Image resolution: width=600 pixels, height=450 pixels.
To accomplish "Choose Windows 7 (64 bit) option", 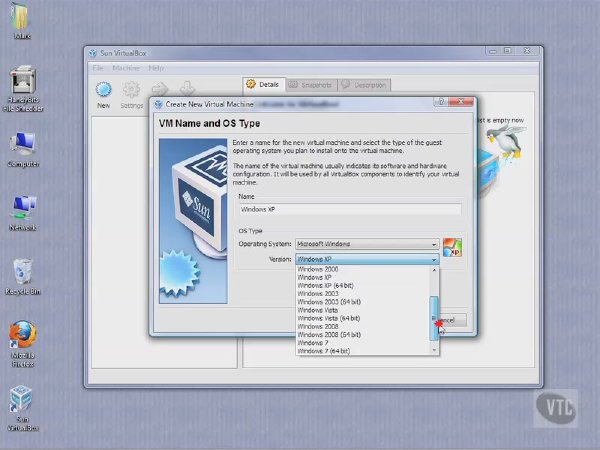I will click(363, 351).
